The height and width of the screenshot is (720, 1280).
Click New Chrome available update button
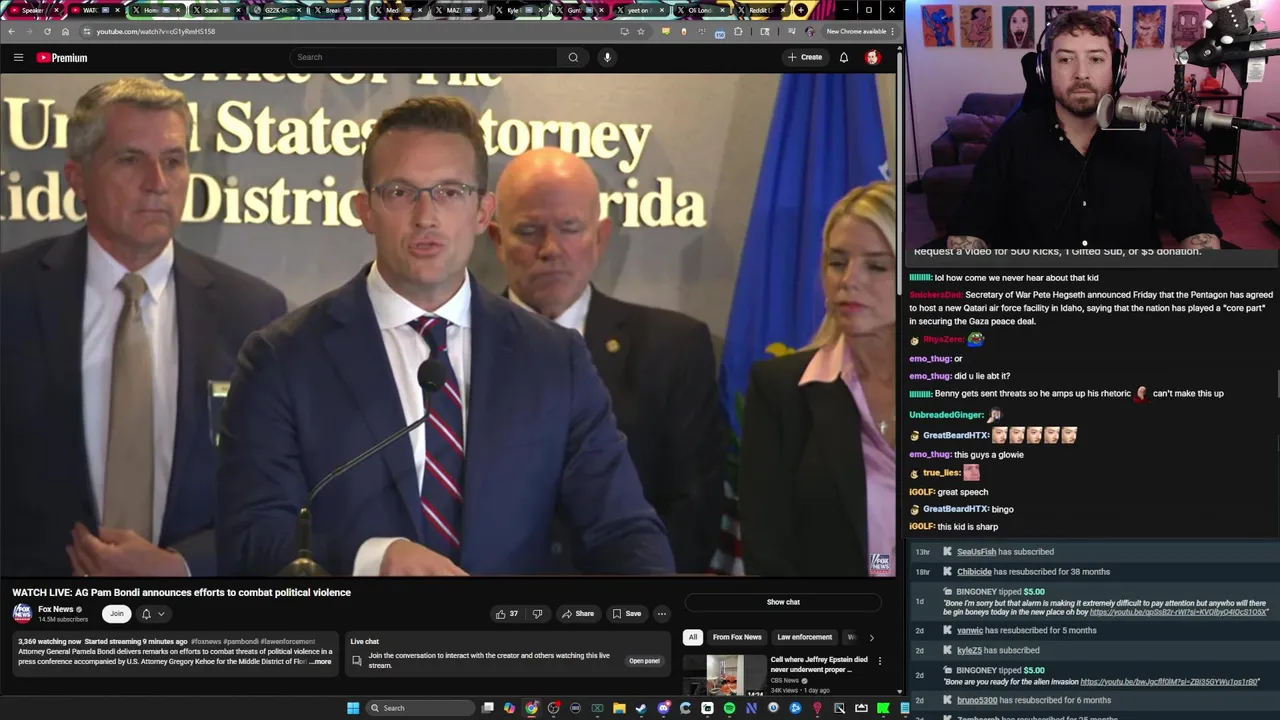tap(860, 31)
